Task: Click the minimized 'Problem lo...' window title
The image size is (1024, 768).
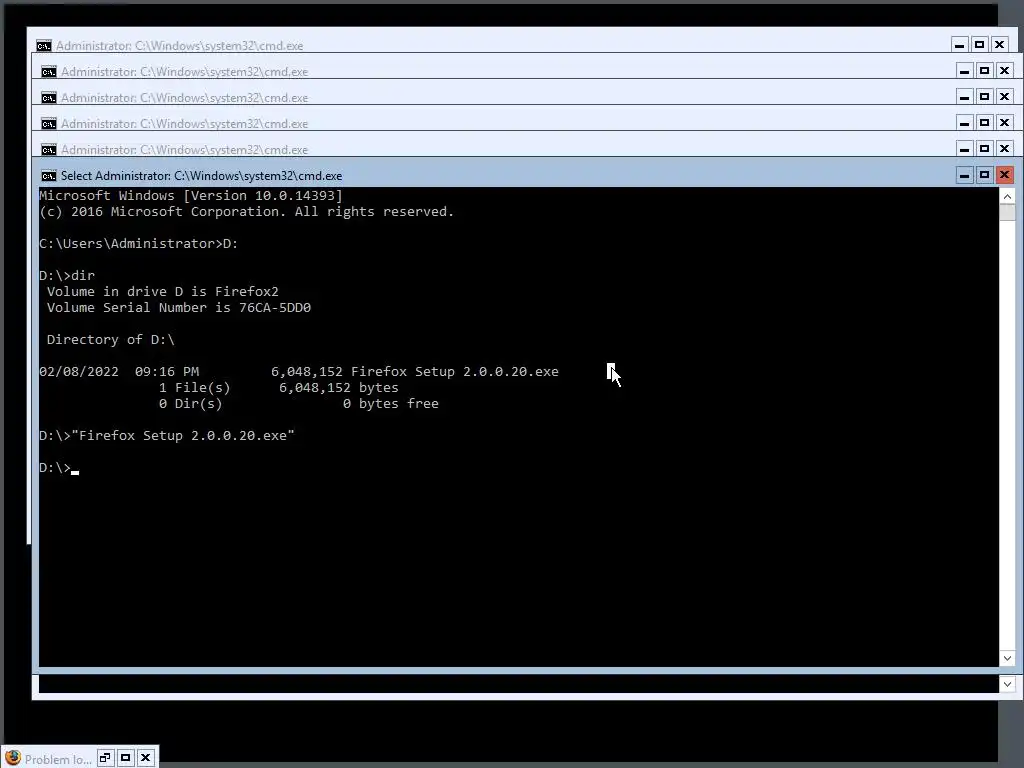Action: tap(58, 760)
